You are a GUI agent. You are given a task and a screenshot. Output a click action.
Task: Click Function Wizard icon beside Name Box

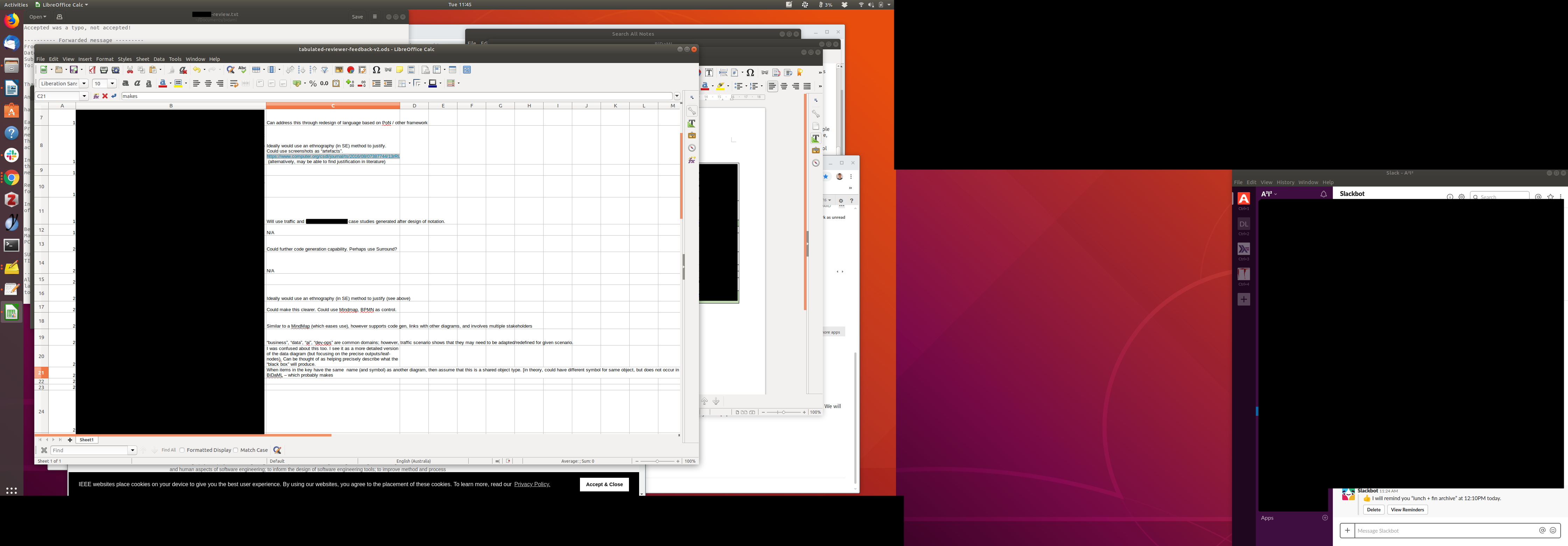pos(96,96)
